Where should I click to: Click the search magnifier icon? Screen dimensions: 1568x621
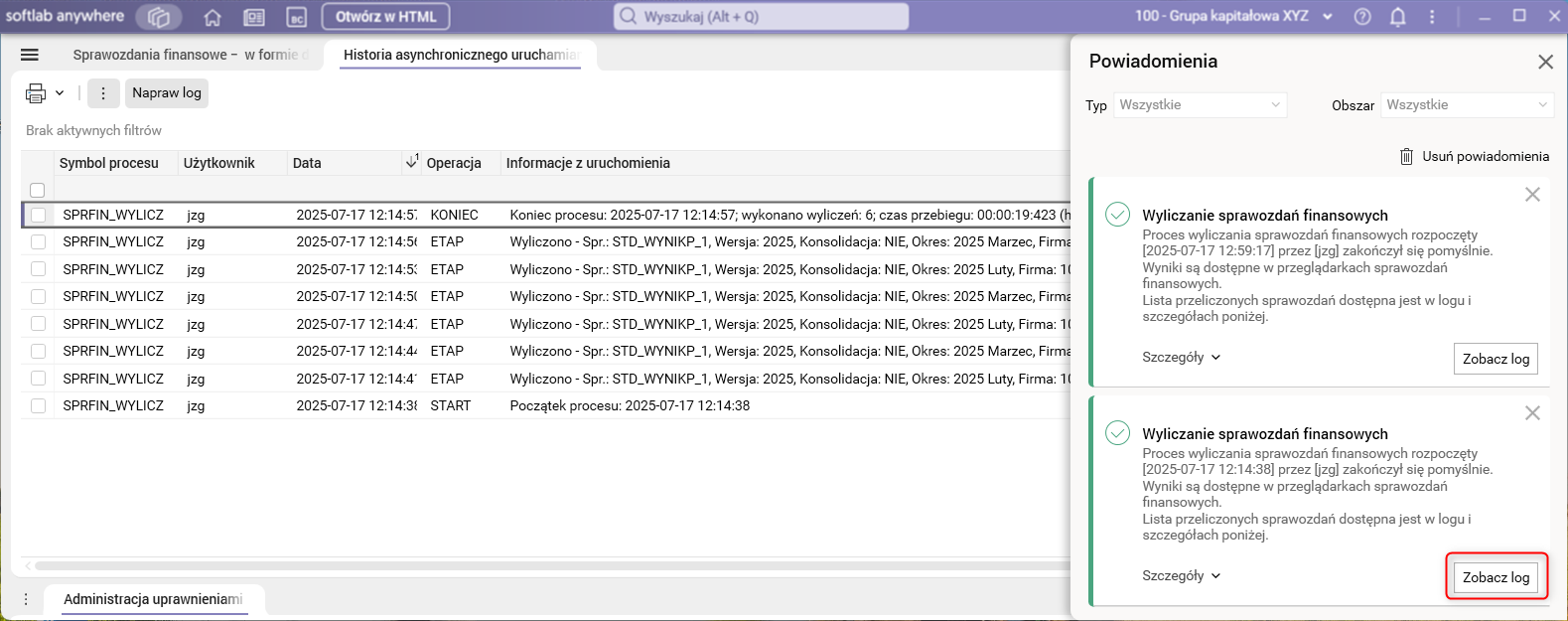click(x=629, y=16)
